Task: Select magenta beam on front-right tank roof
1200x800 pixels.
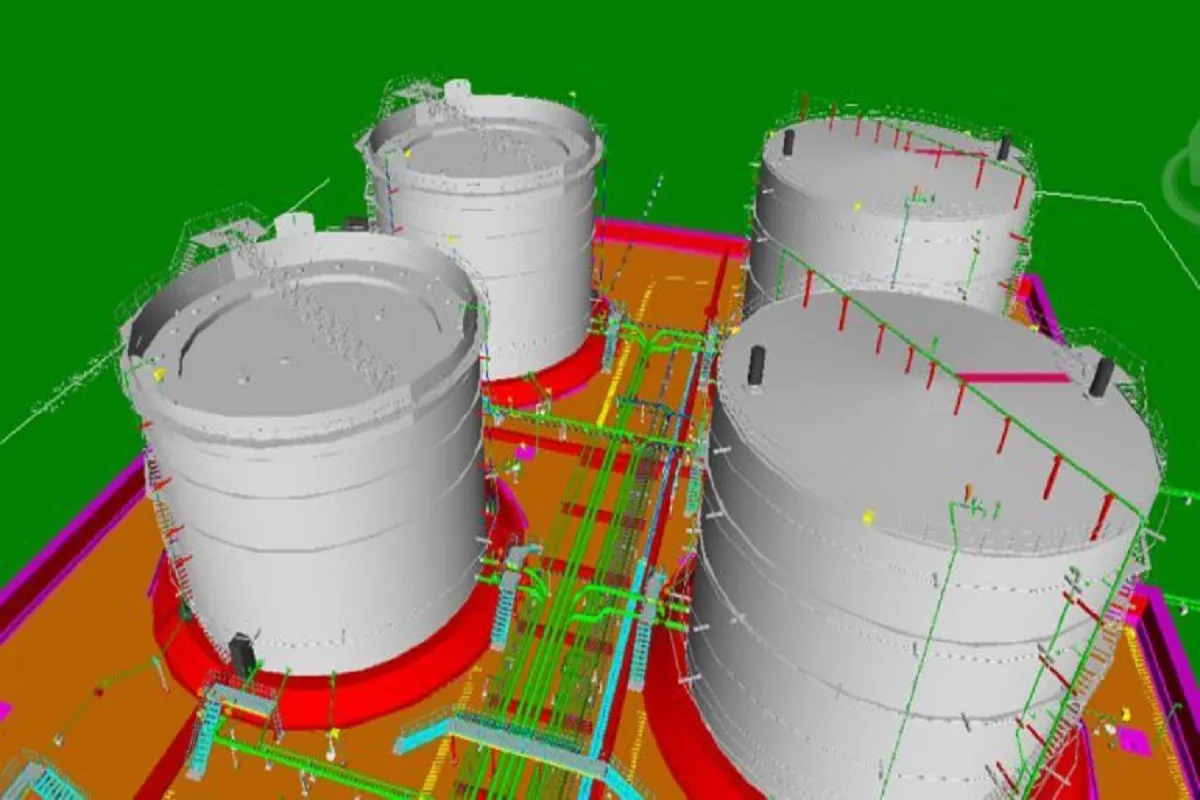Action: (x=1012, y=378)
